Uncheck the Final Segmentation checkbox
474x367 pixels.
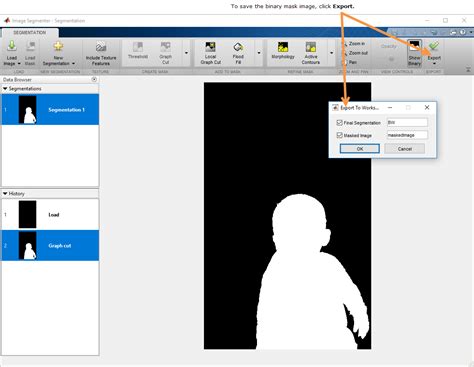click(339, 123)
